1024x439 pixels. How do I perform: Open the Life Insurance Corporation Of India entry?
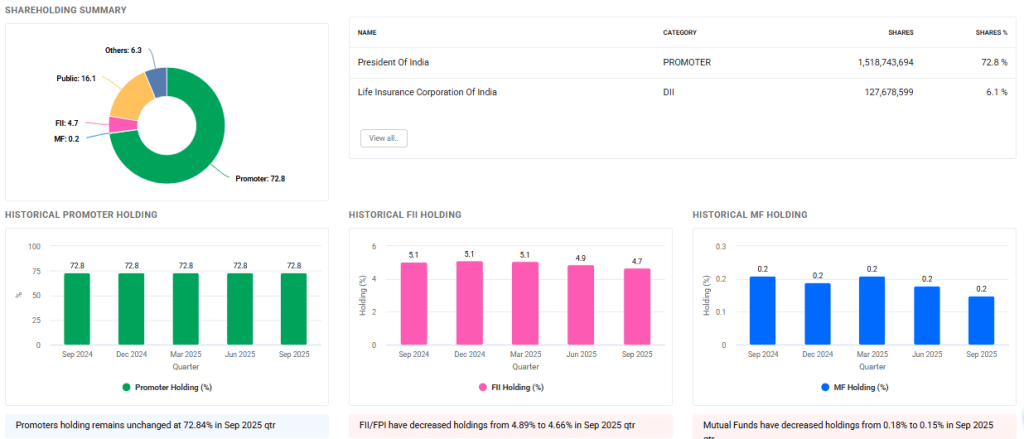[x=427, y=92]
